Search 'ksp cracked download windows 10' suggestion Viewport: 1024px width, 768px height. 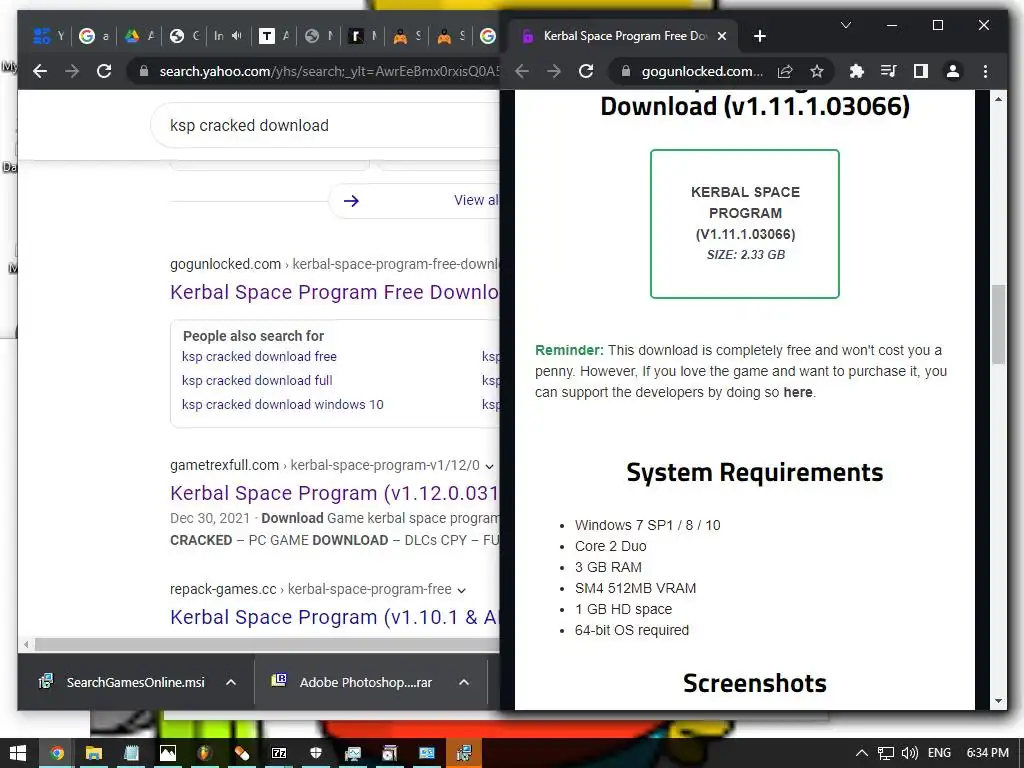(x=283, y=405)
